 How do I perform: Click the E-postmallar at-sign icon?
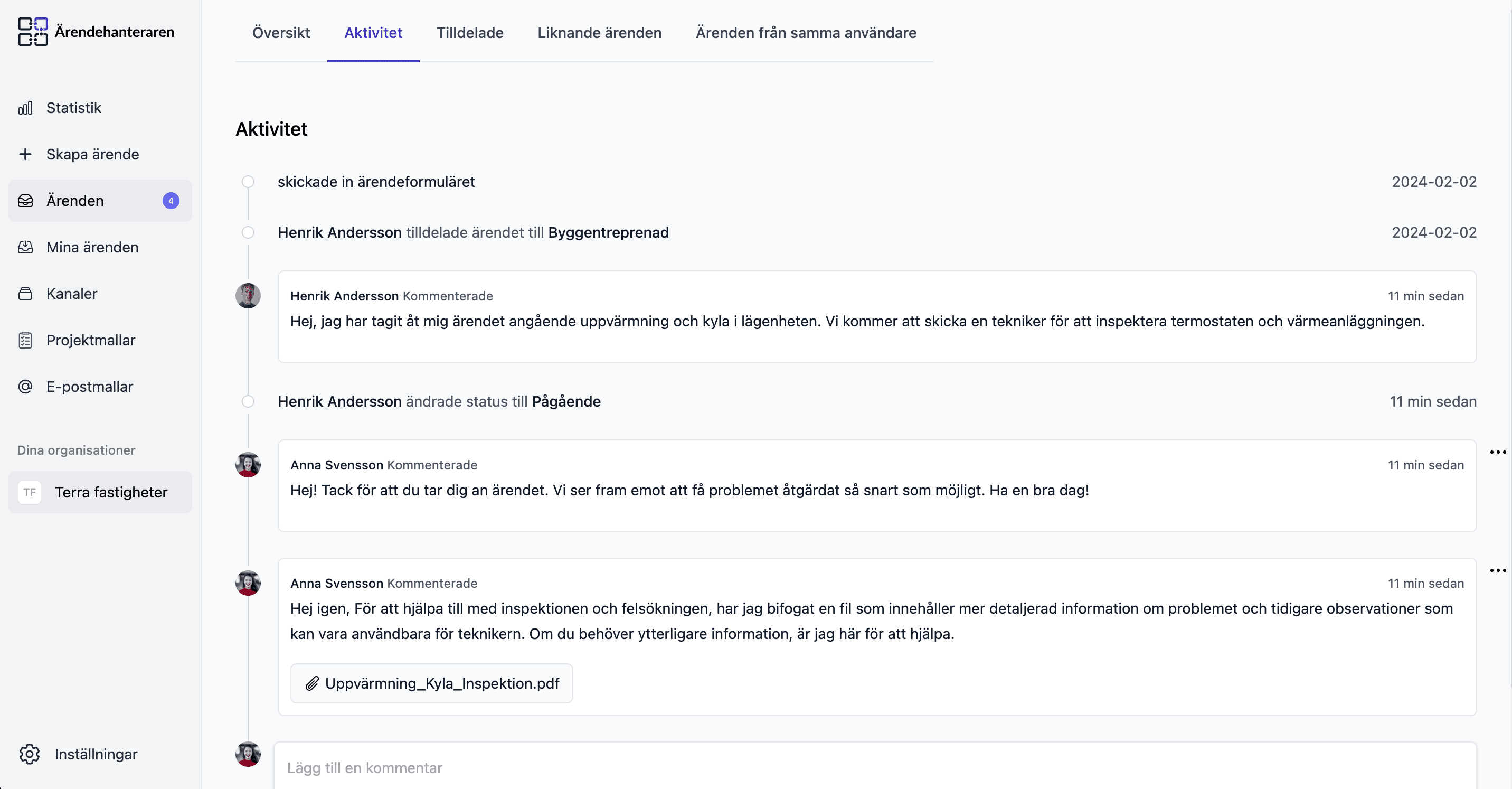[x=25, y=387]
